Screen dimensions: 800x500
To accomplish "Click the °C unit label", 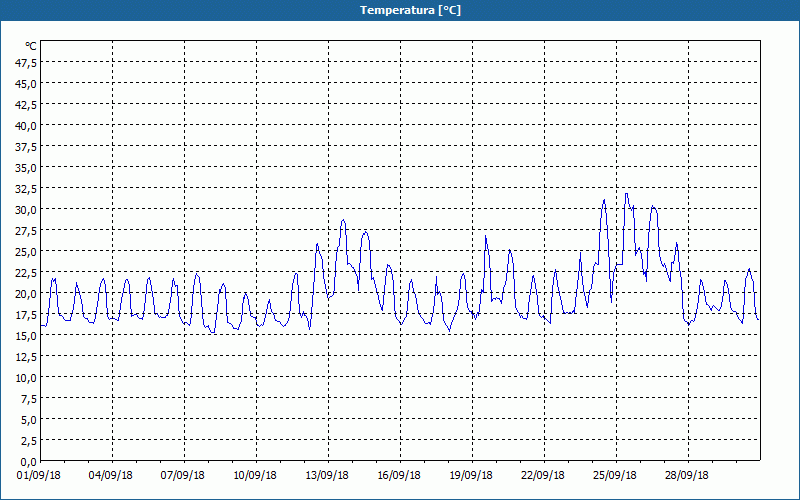I will click(31, 46).
